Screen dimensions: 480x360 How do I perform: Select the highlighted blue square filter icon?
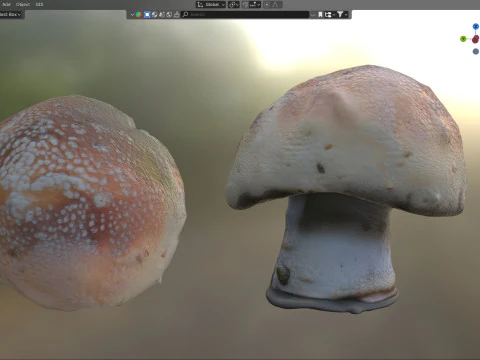click(147, 14)
